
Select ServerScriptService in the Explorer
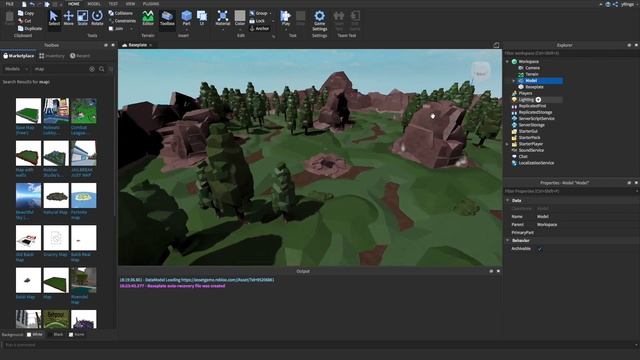click(536, 119)
